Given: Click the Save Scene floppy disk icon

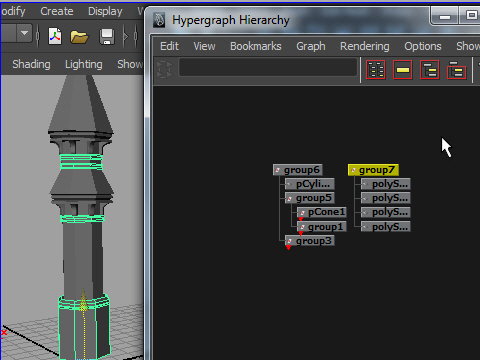Looking at the screenshot, I should [107, 36].
